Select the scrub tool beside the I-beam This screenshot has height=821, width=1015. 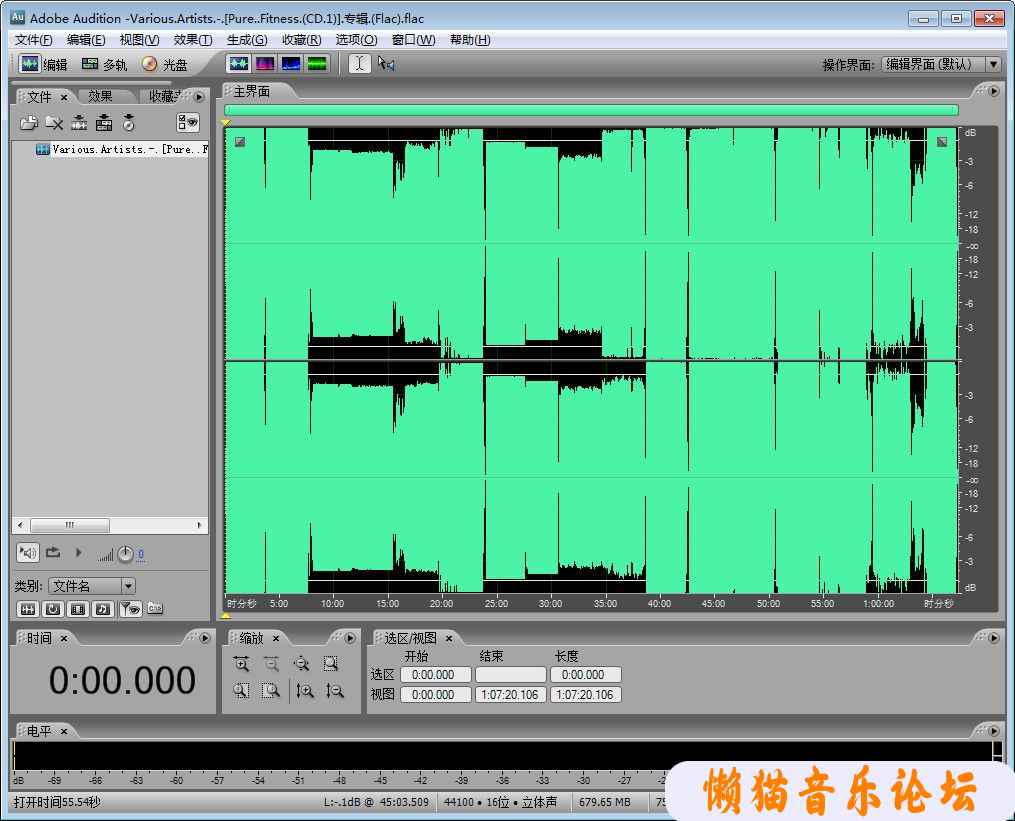[386, 63]
